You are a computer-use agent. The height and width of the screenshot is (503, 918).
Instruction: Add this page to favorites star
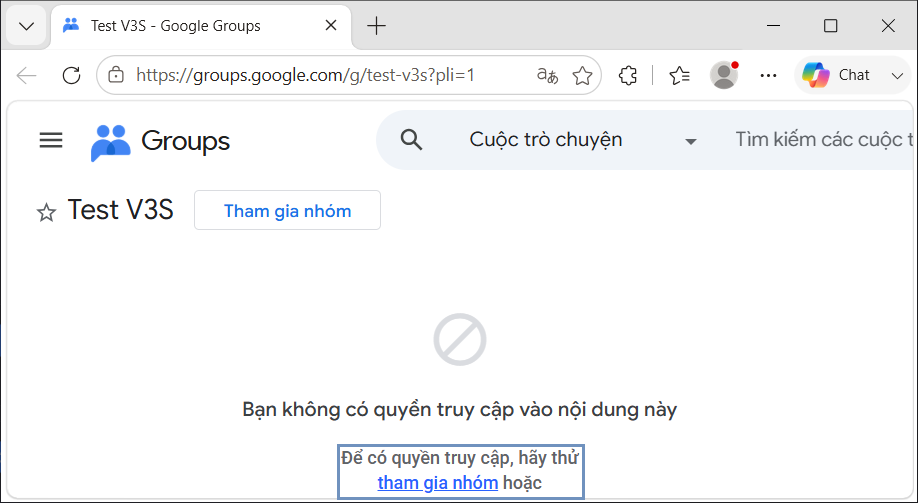(x=582, y=75)
